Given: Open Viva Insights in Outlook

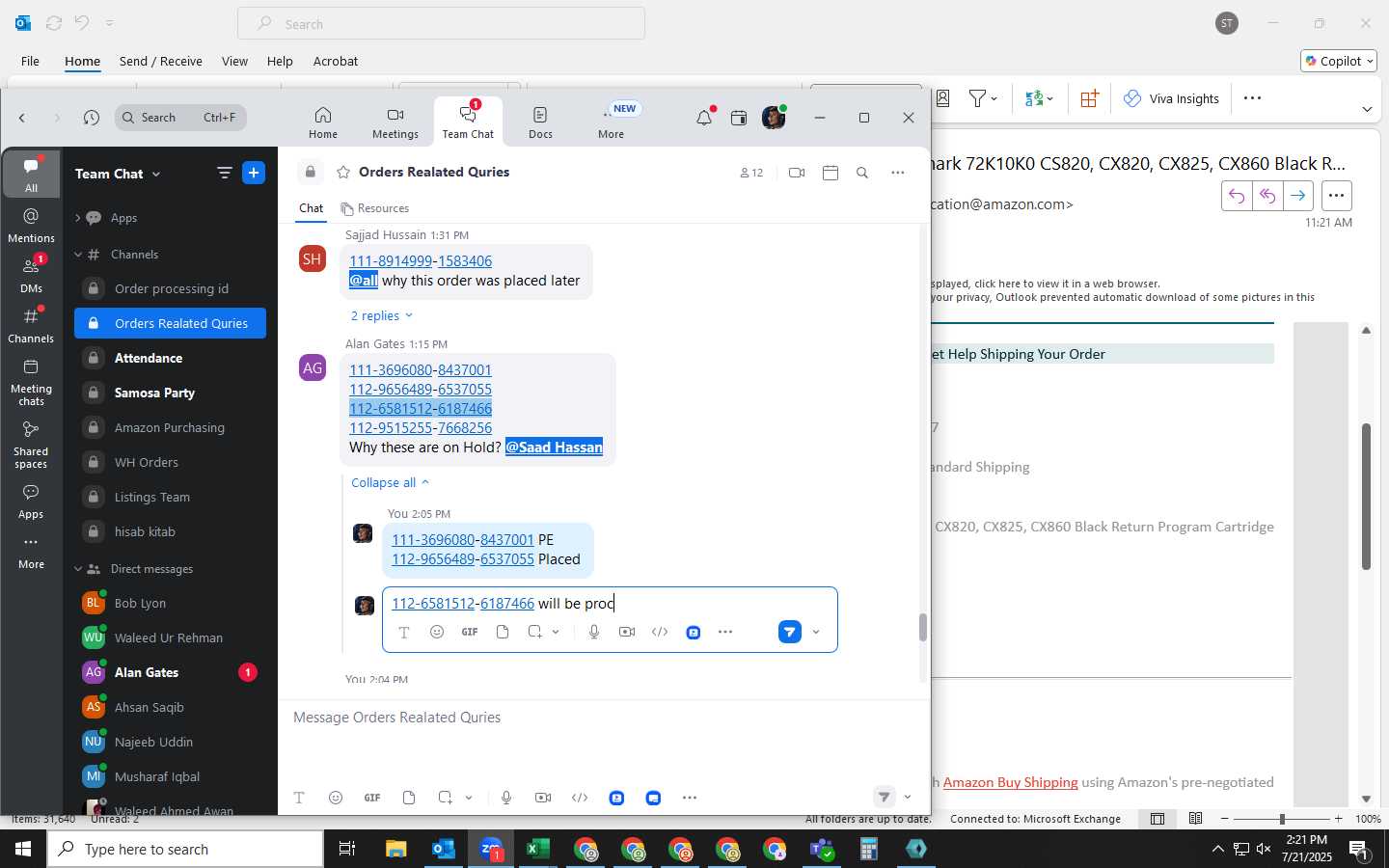Looking at the screenshot, I should 1171,98.
